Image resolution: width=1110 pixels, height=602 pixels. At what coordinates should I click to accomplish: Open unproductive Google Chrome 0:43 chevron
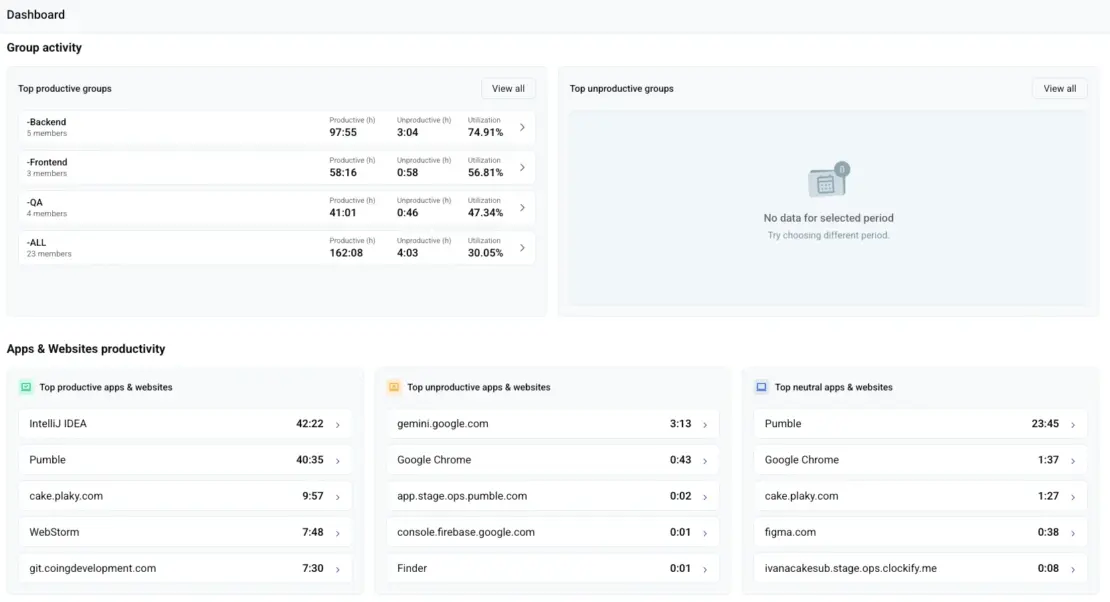705,461
